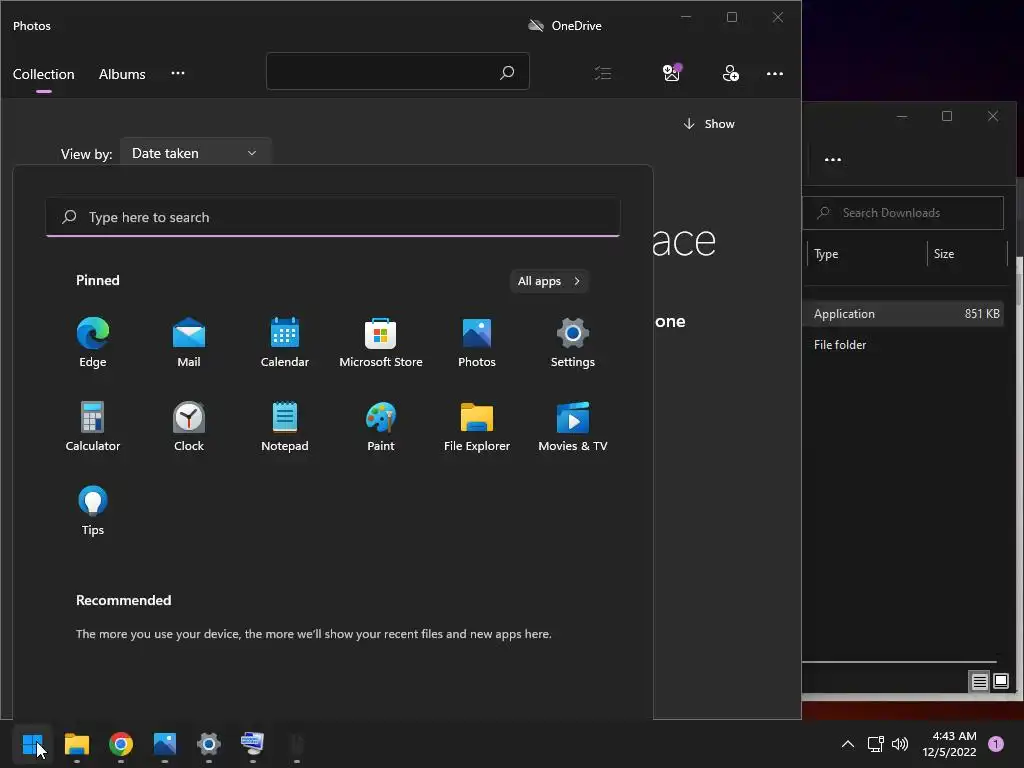Switch to Photos via taskbar icon
1024x768 pixels.
pos(165,744)
